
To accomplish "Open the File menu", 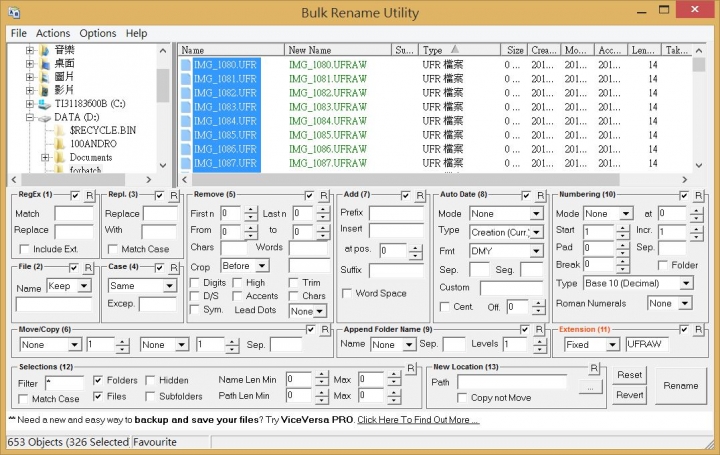I will point(19,34).
